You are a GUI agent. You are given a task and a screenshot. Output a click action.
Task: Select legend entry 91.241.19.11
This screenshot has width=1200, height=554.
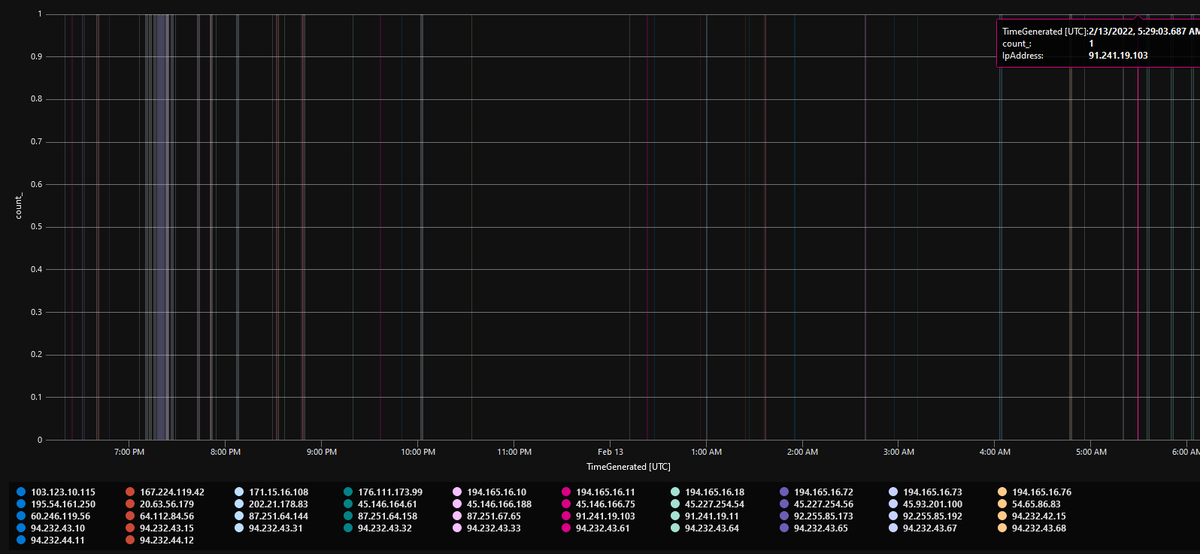click(x=704, y=516)
